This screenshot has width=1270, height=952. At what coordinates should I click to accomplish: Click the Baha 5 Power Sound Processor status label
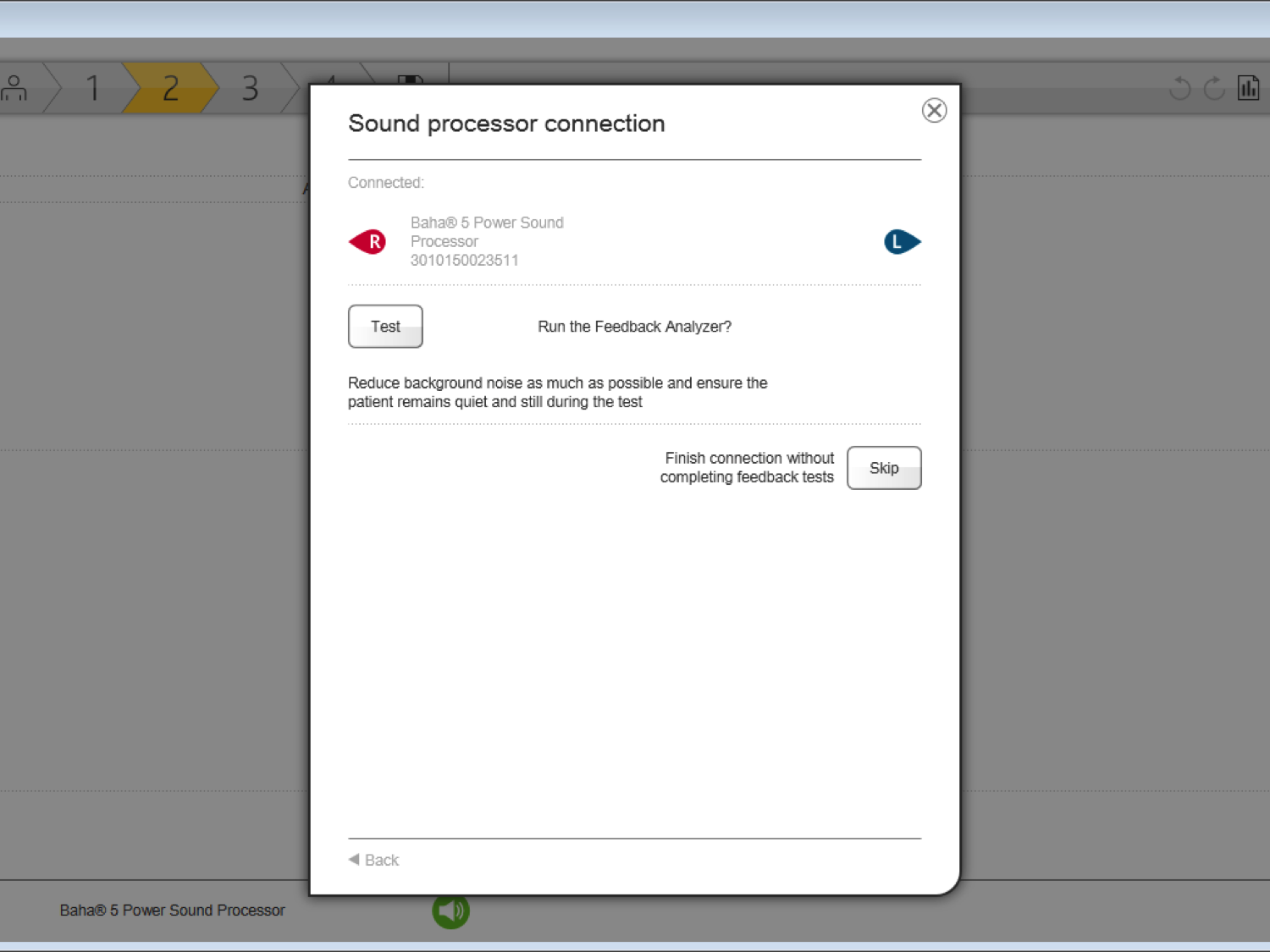(172, 911)
